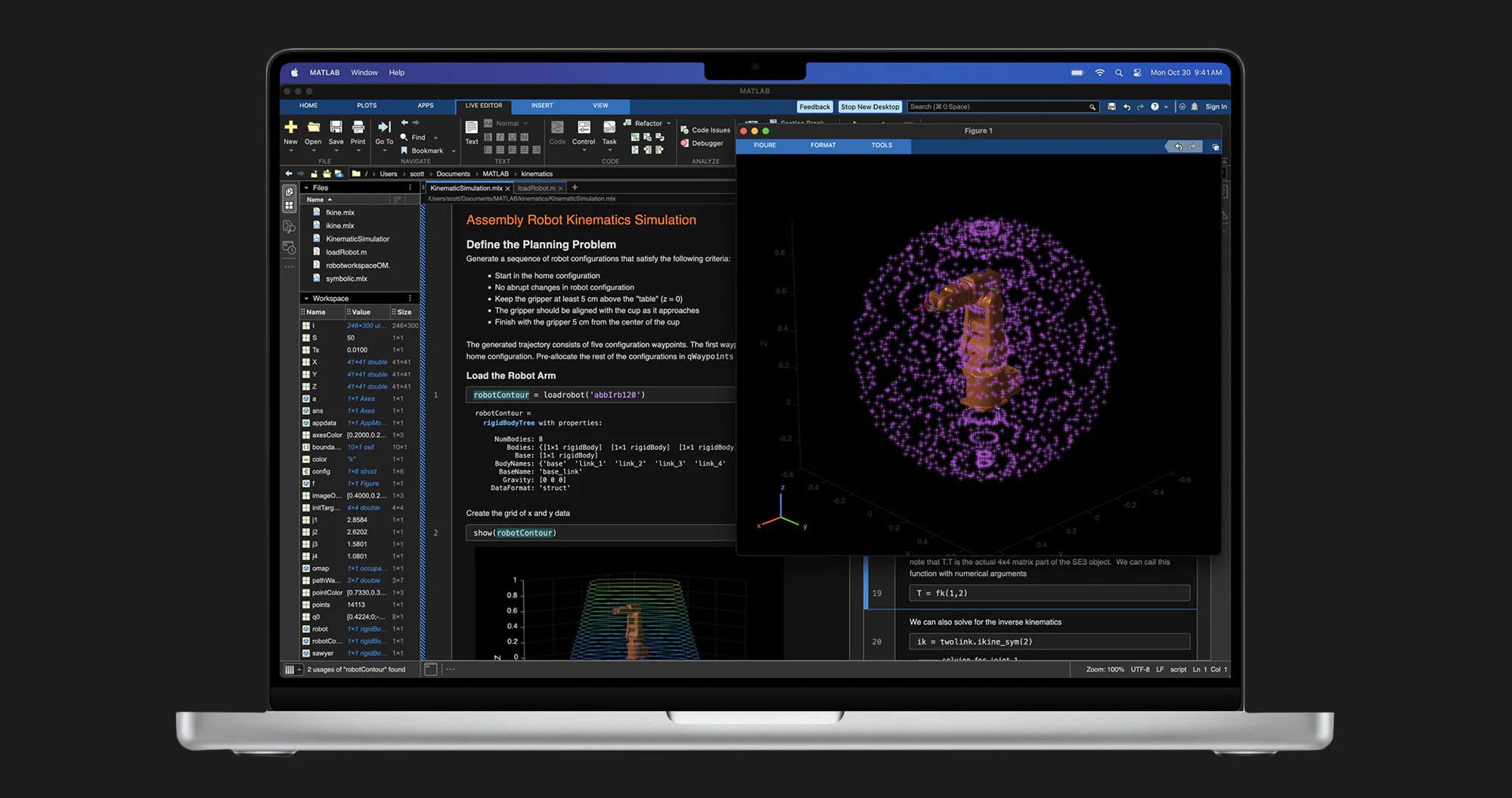Click the up-one-folder icon in address bar

pos(314,174)
